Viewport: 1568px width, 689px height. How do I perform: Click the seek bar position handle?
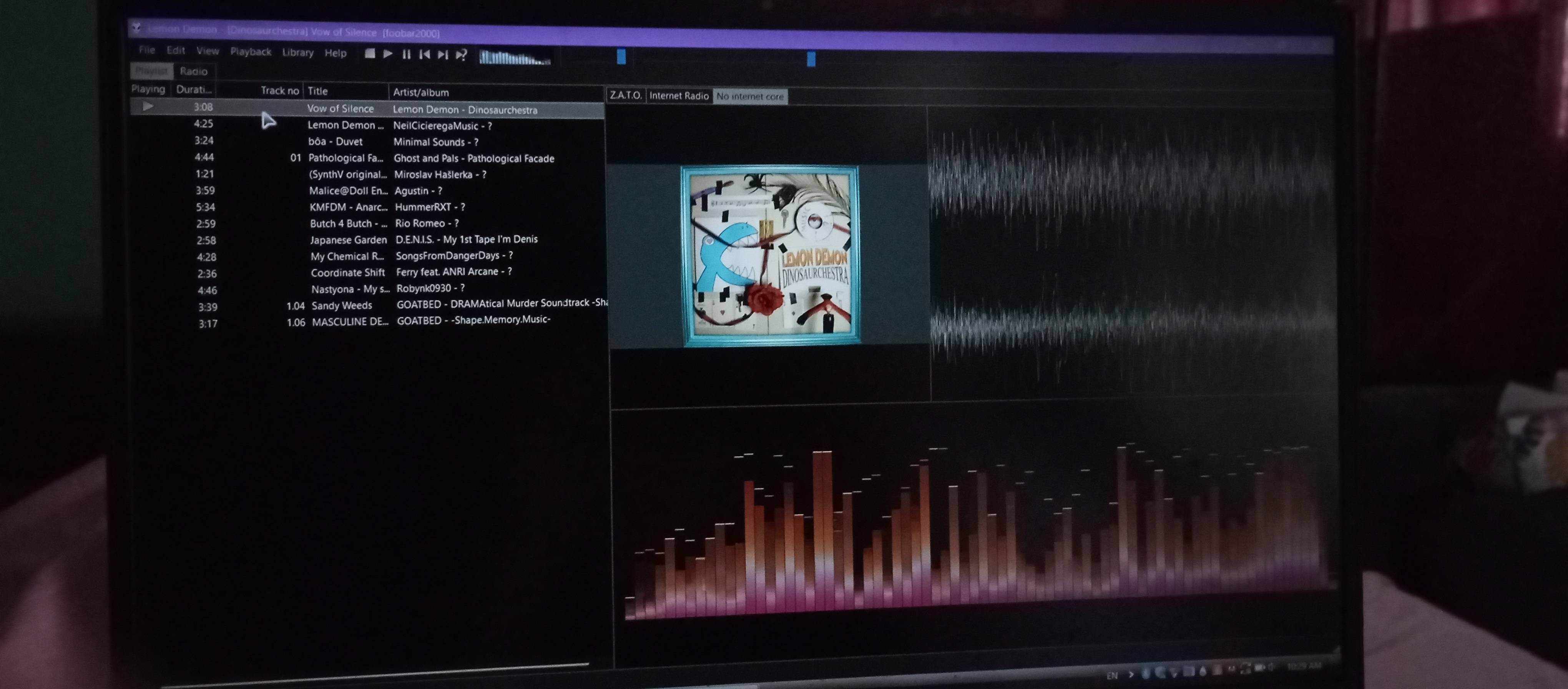click(x=811, y=58)
